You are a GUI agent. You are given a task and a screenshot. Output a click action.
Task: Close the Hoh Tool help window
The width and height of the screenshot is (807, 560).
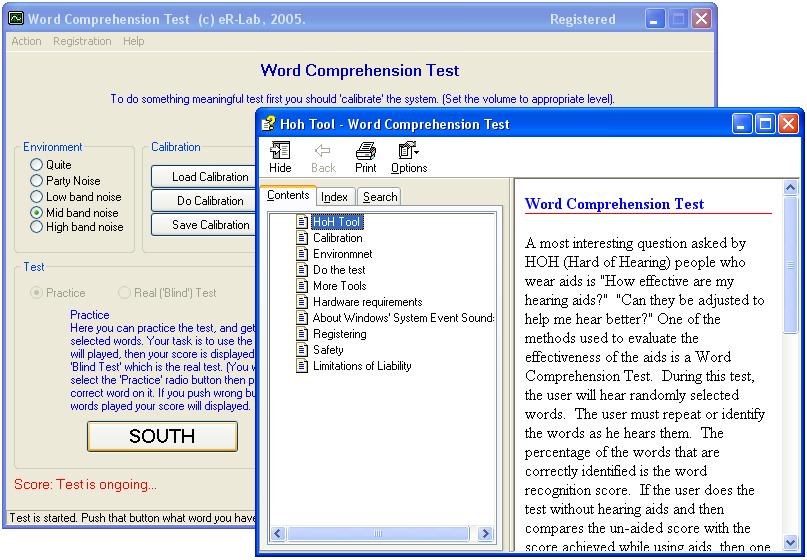click(788, 124)
